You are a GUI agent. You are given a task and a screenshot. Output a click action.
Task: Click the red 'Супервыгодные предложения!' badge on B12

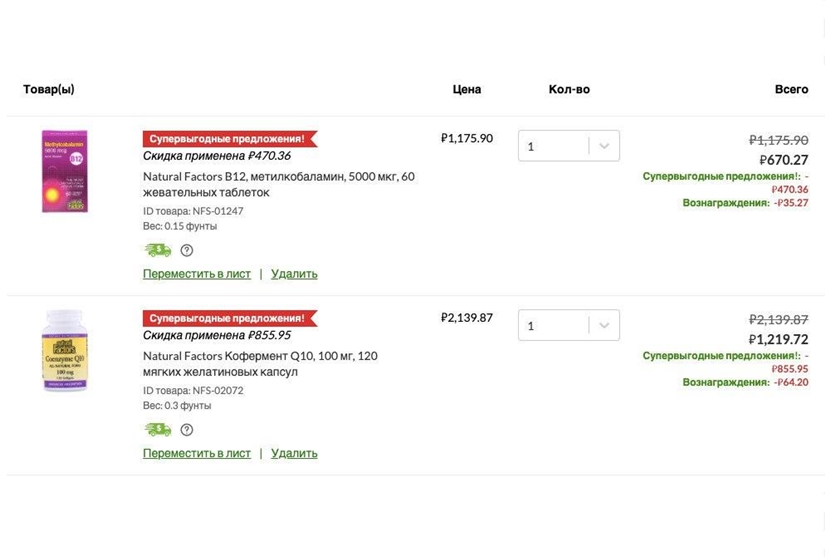coord(229,138)
